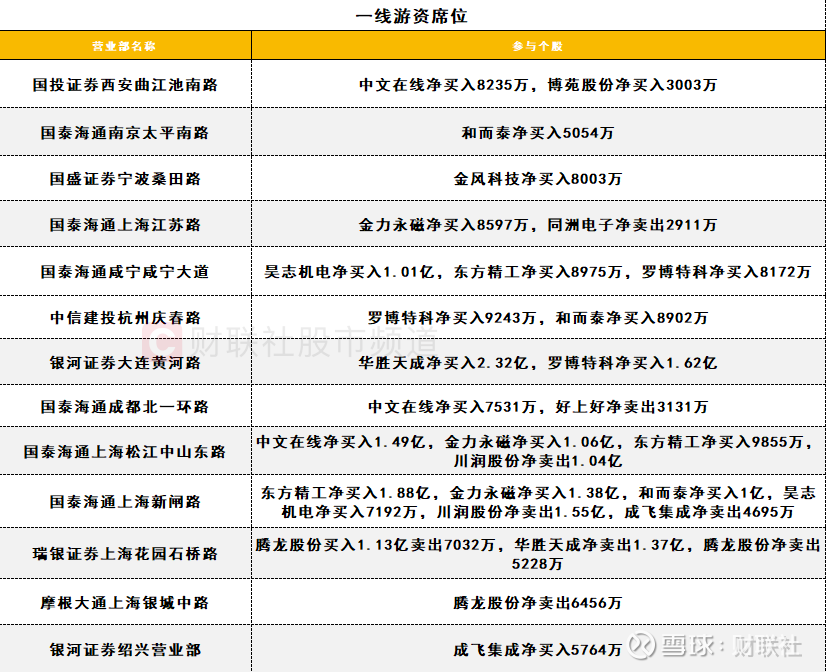This screenshot has height=672, width=826.
Task: Select 昊志机电净买入1.01亿 row text
Action: (349, 272)
